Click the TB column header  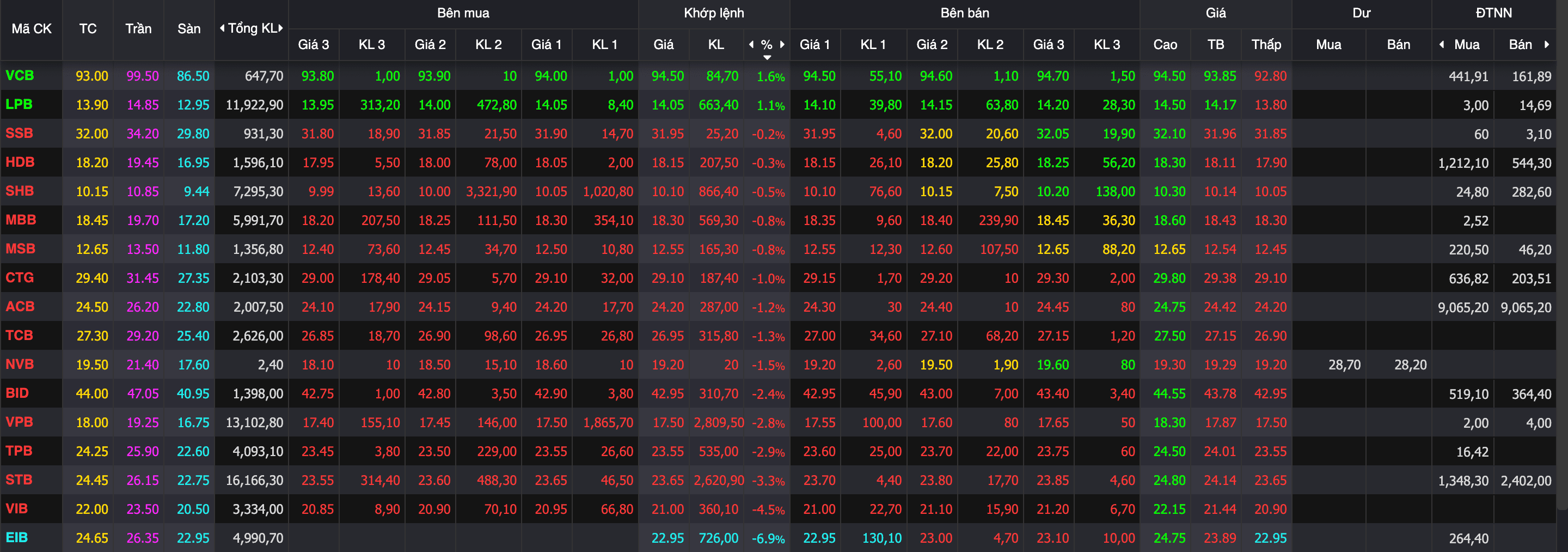coord(1216,45)
